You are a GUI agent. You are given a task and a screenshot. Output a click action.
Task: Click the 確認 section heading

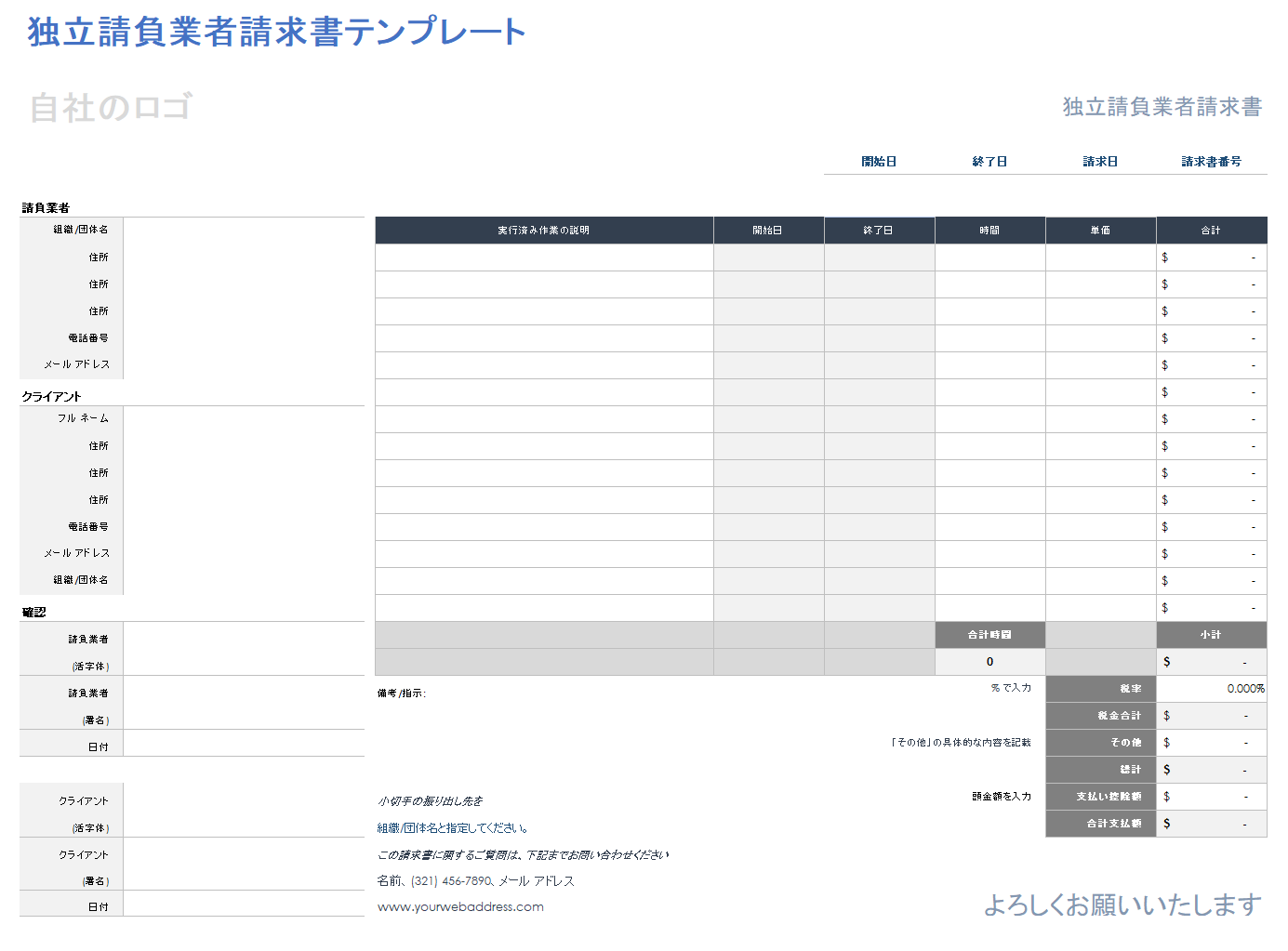[33, 613]
